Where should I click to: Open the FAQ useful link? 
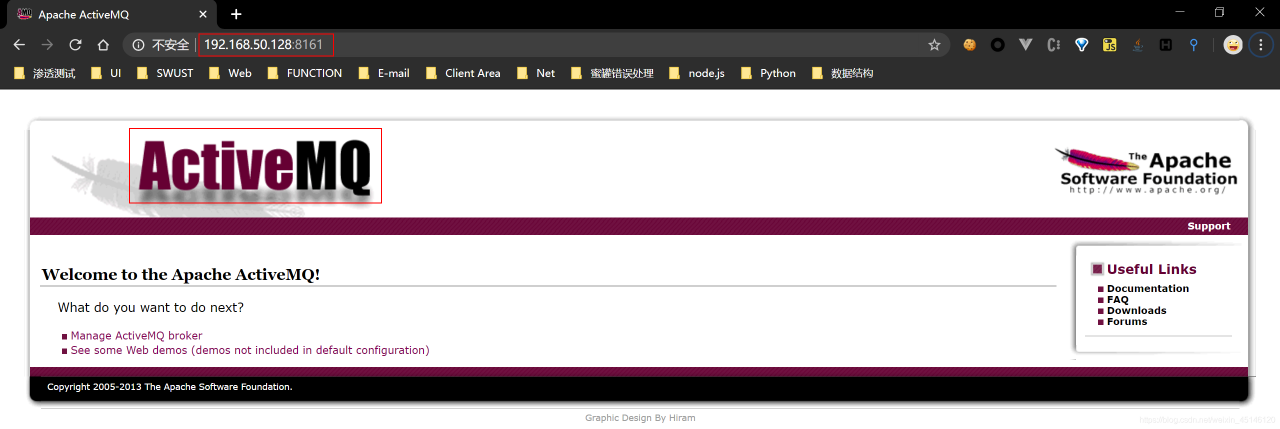click(1118, 300)
